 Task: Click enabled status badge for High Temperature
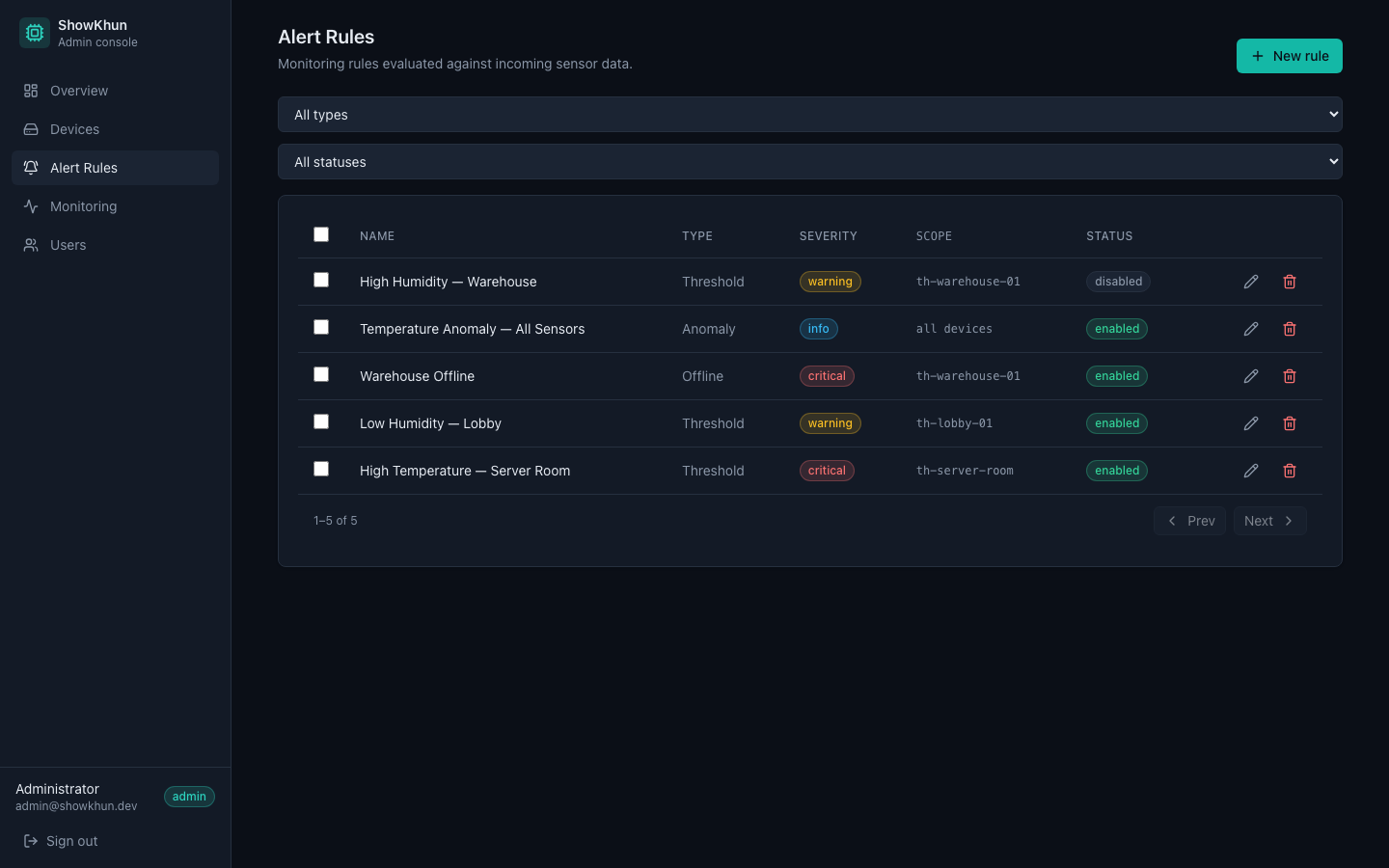(1117, 471)
